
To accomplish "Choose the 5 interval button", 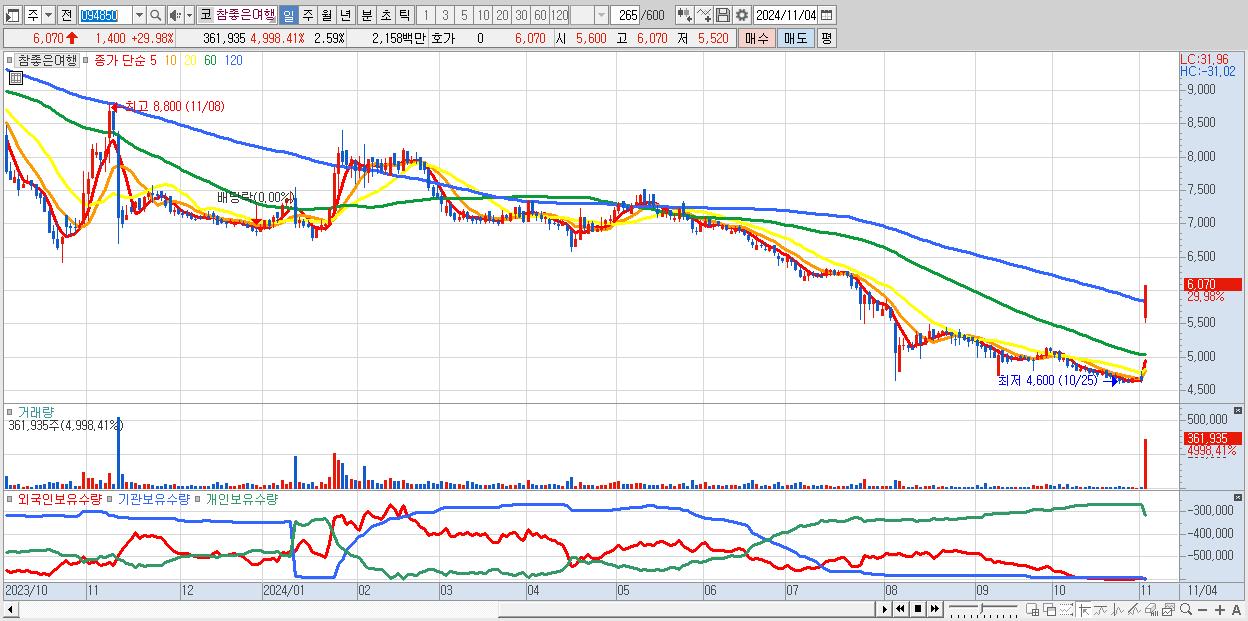I will 464,15.
